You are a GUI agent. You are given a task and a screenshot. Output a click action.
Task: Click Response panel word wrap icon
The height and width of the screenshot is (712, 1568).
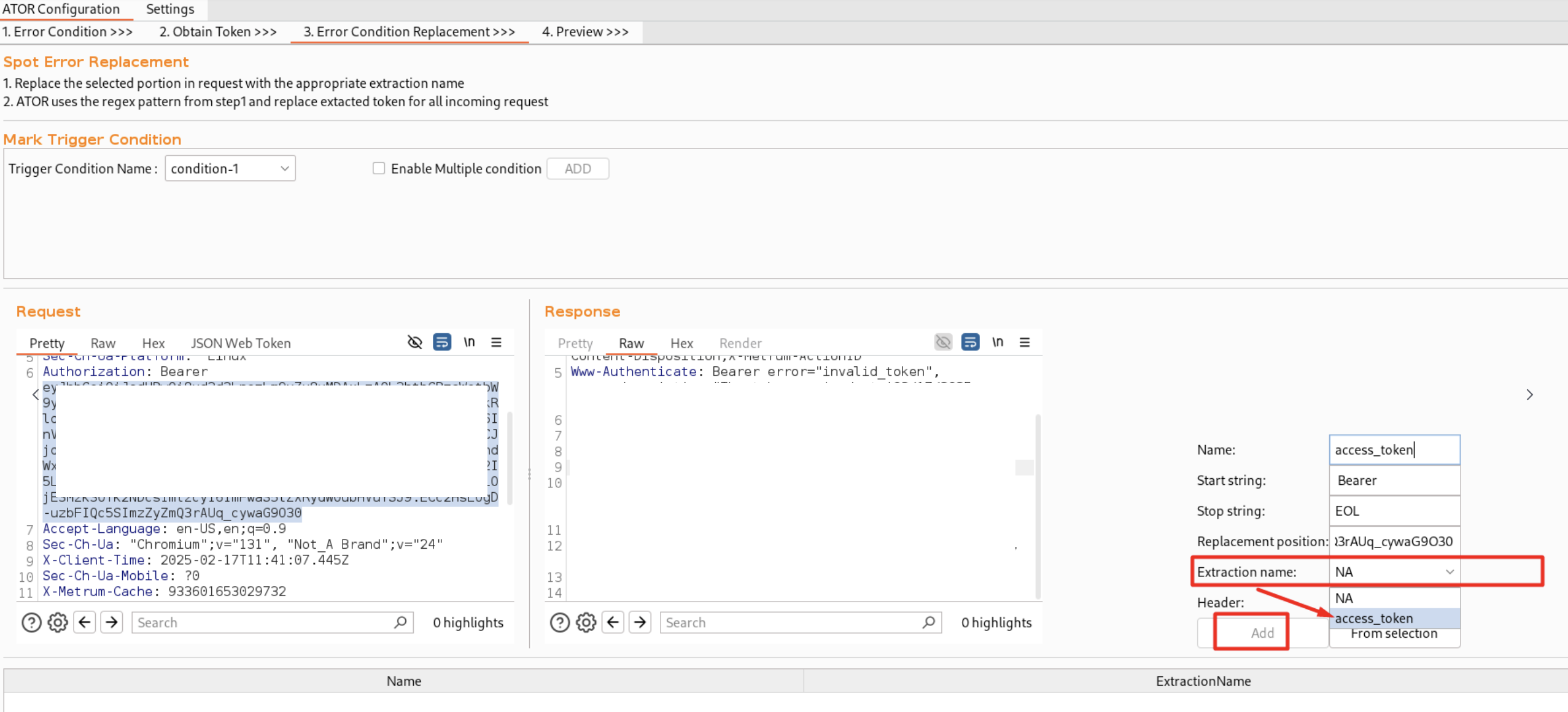(970, 342)
